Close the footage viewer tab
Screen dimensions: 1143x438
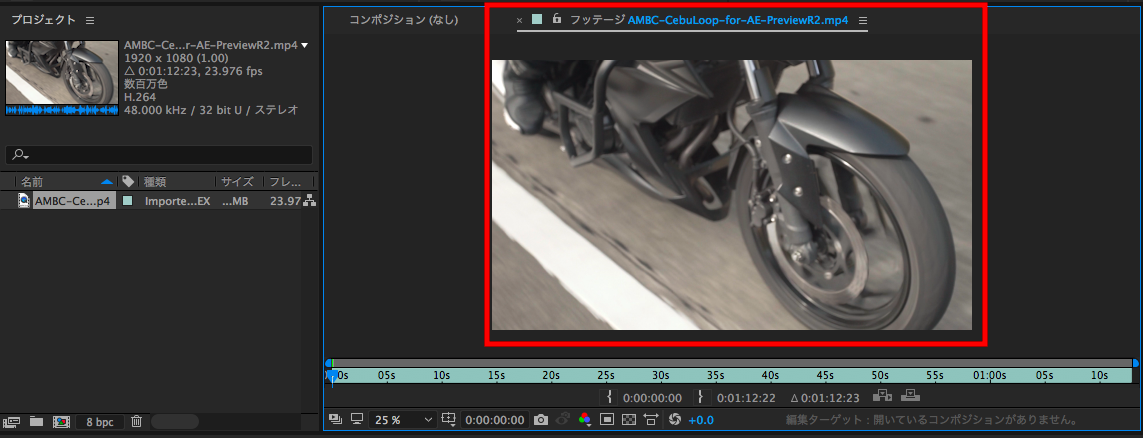coord(519,20)
